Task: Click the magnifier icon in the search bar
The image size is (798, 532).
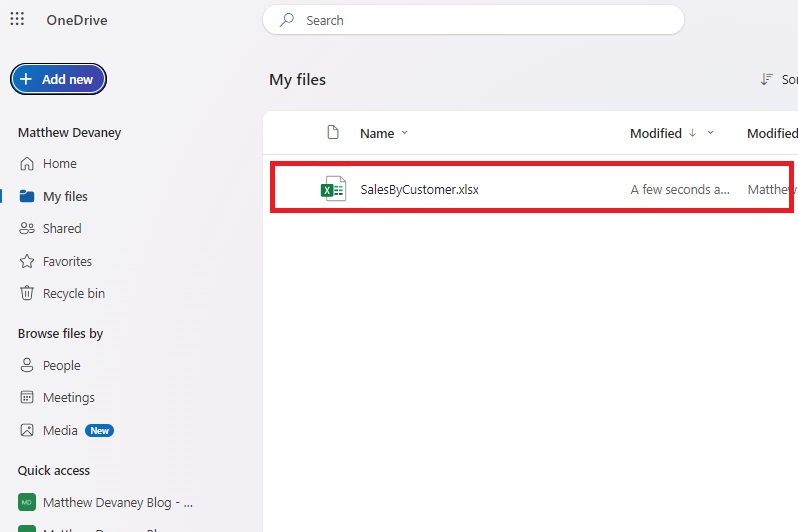Action: (287, 20)
